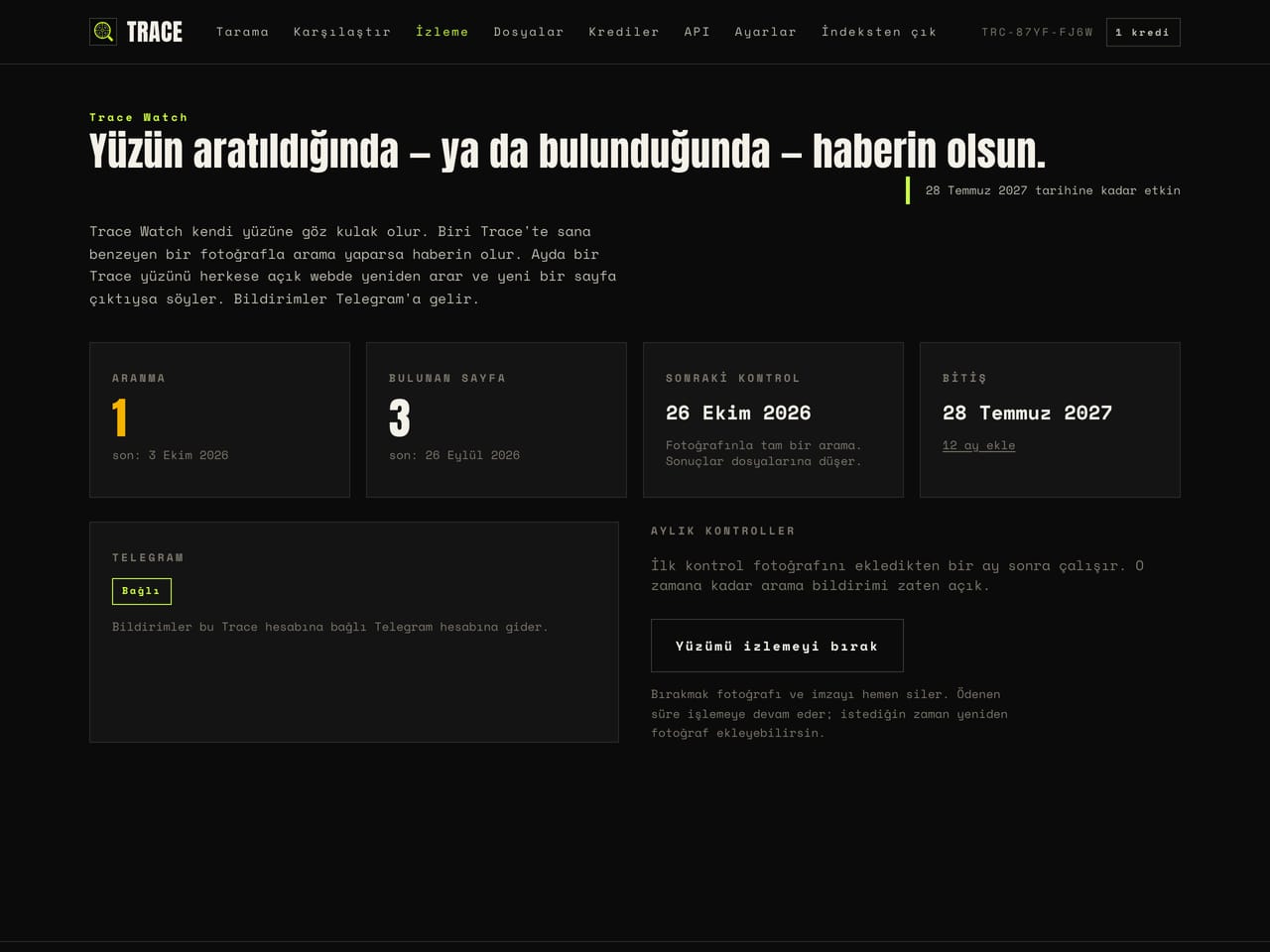Click the TRACE wordmark in header
1270x952 pixels.
[x=155, y=32]
